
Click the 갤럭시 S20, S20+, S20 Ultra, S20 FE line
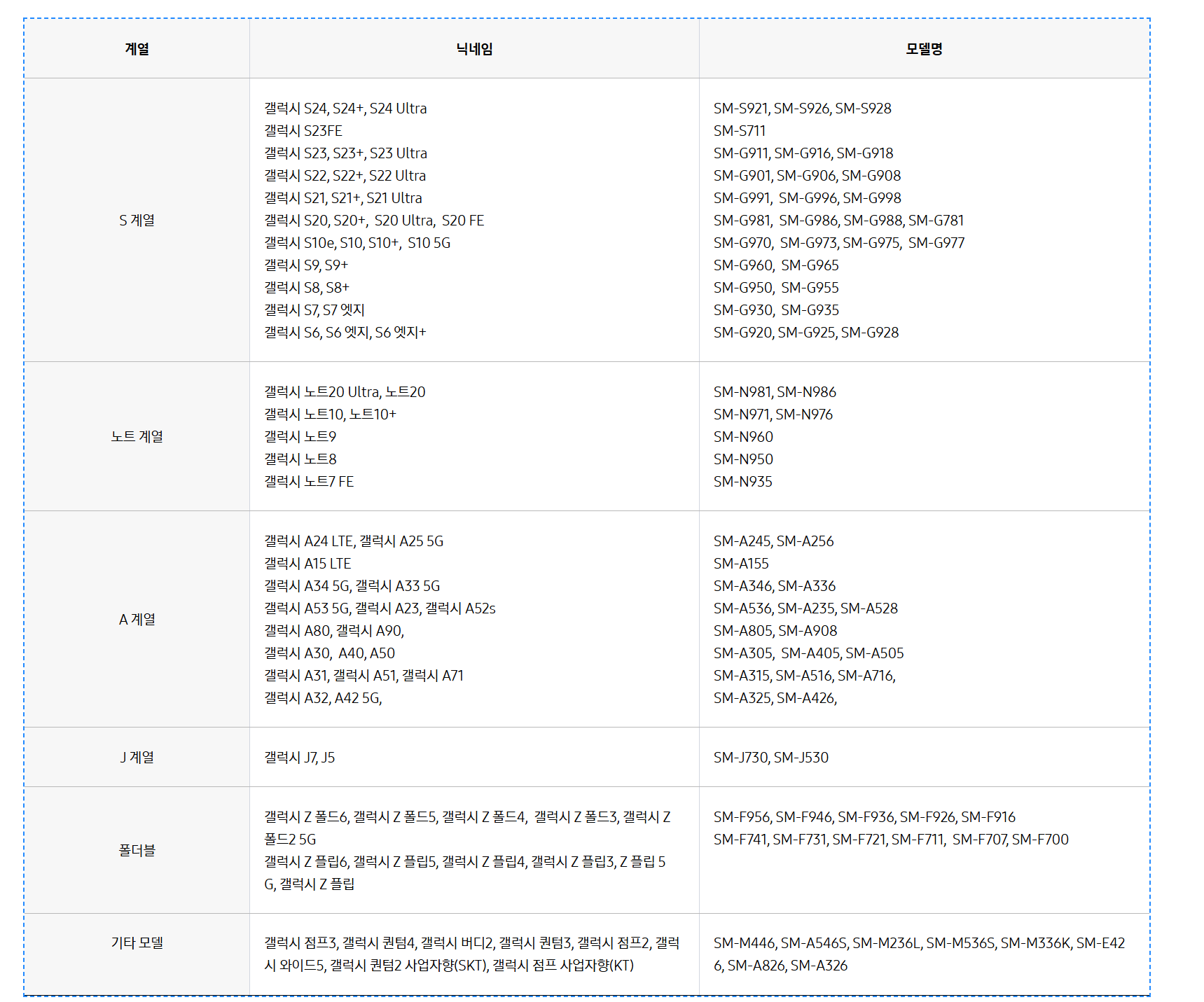click(x=374, y=221)
